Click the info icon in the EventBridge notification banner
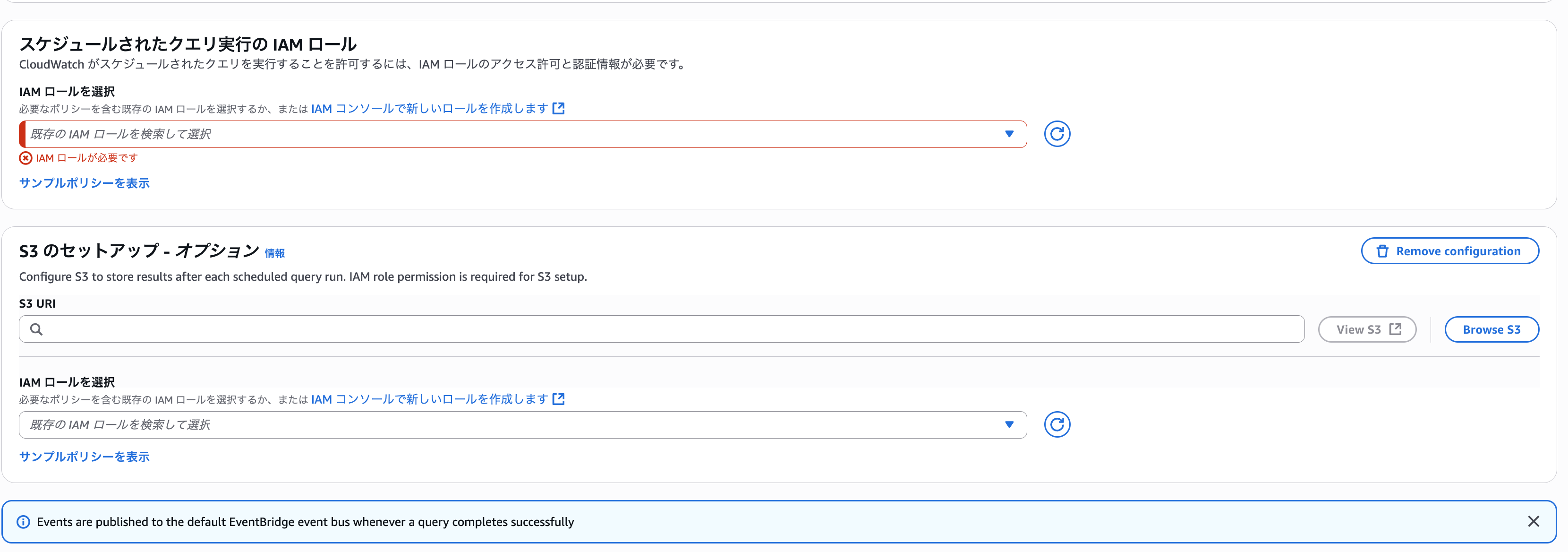 [x=23, y=522]
